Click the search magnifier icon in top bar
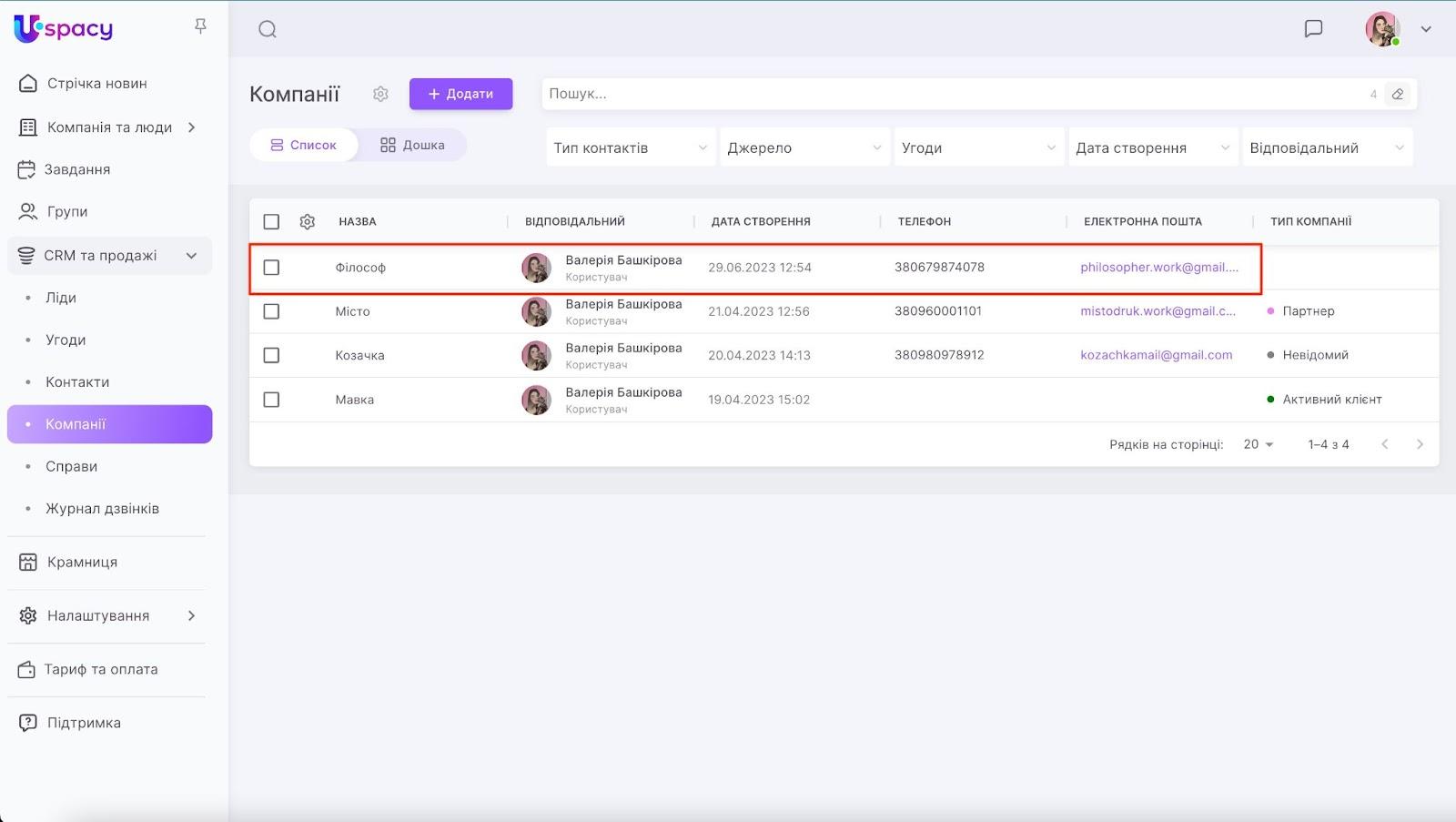 tap(267, 29)
